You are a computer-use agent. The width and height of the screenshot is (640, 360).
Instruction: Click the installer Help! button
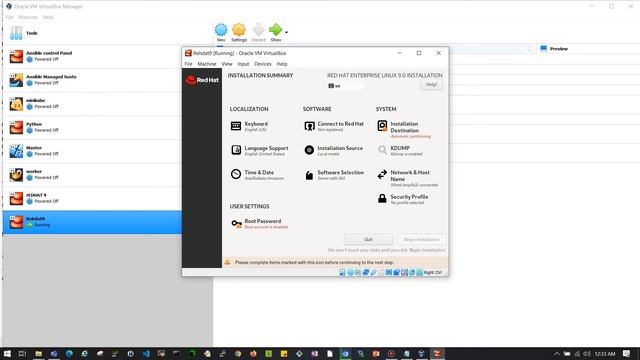pos(431,84)
